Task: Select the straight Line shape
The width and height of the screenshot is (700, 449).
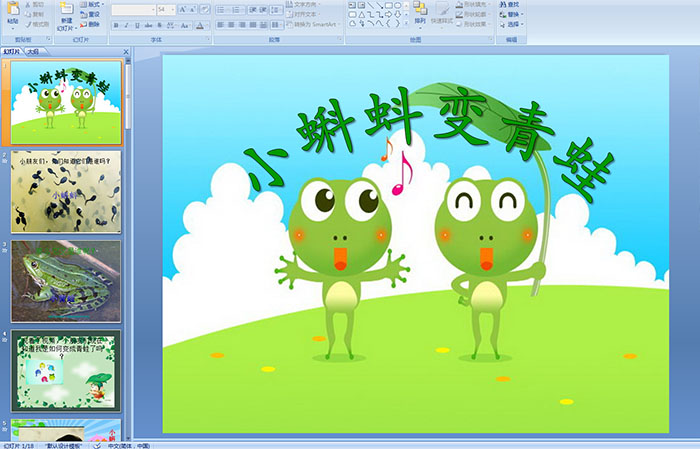Action: pos(371,5)
